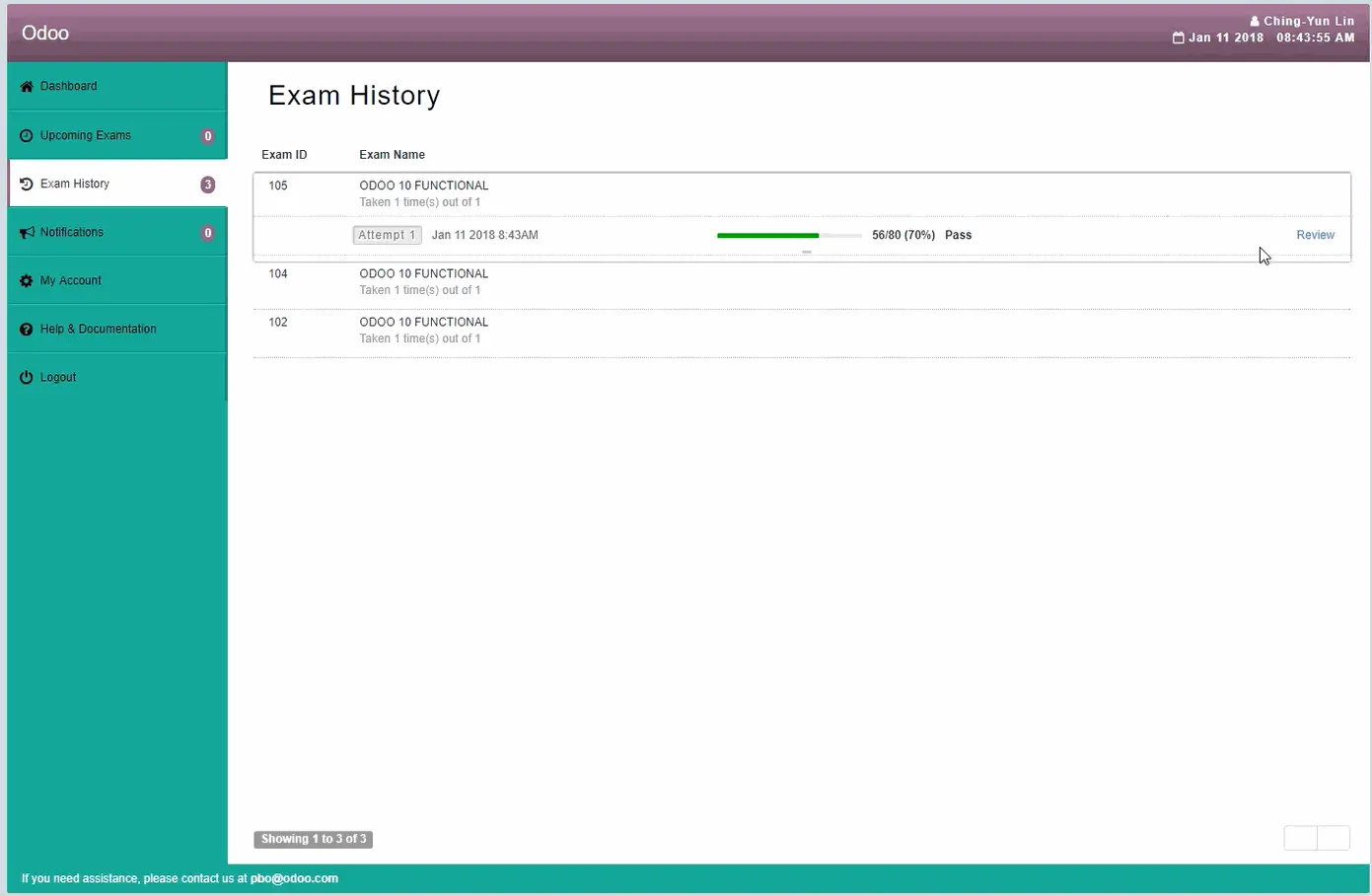Image resolution: width=1372 pixels, height=896 pixels.
Task: Log out using the Logout item
Action: pos(117,377)
